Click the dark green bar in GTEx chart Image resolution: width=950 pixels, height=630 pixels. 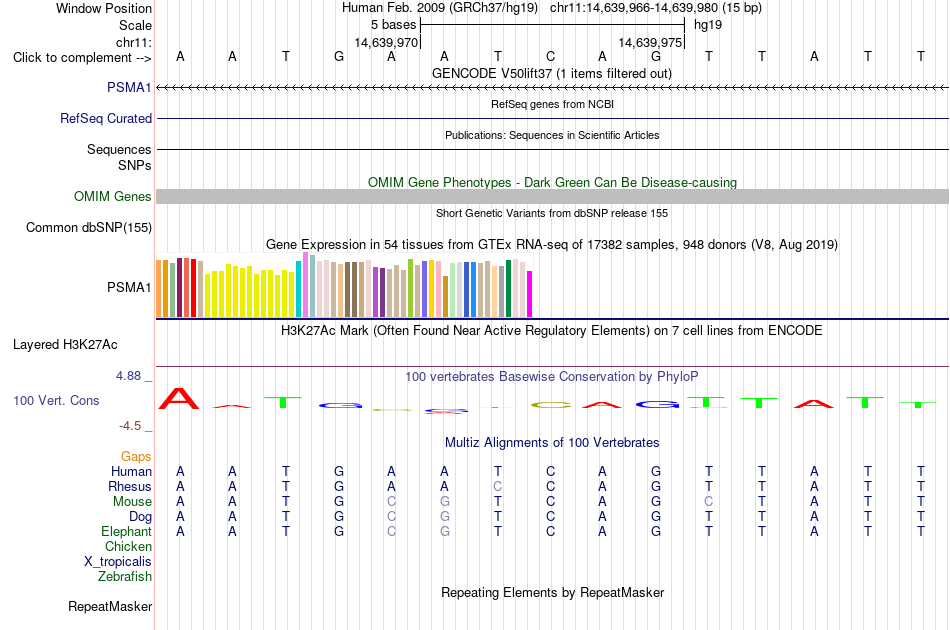pyautogui.click(x=508, y=288)
